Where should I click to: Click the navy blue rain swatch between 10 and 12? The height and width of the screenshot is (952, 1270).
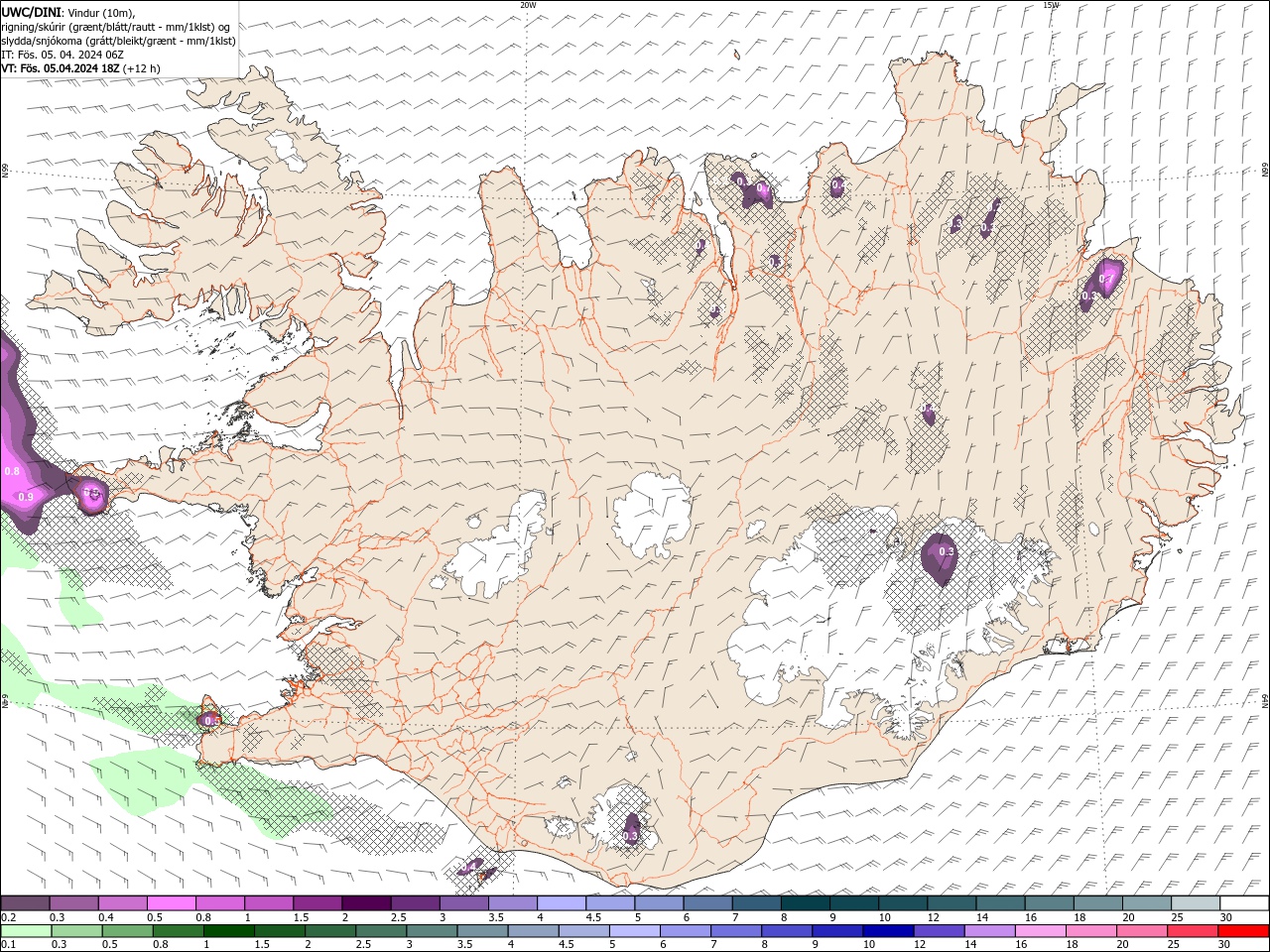coord(887,931)
